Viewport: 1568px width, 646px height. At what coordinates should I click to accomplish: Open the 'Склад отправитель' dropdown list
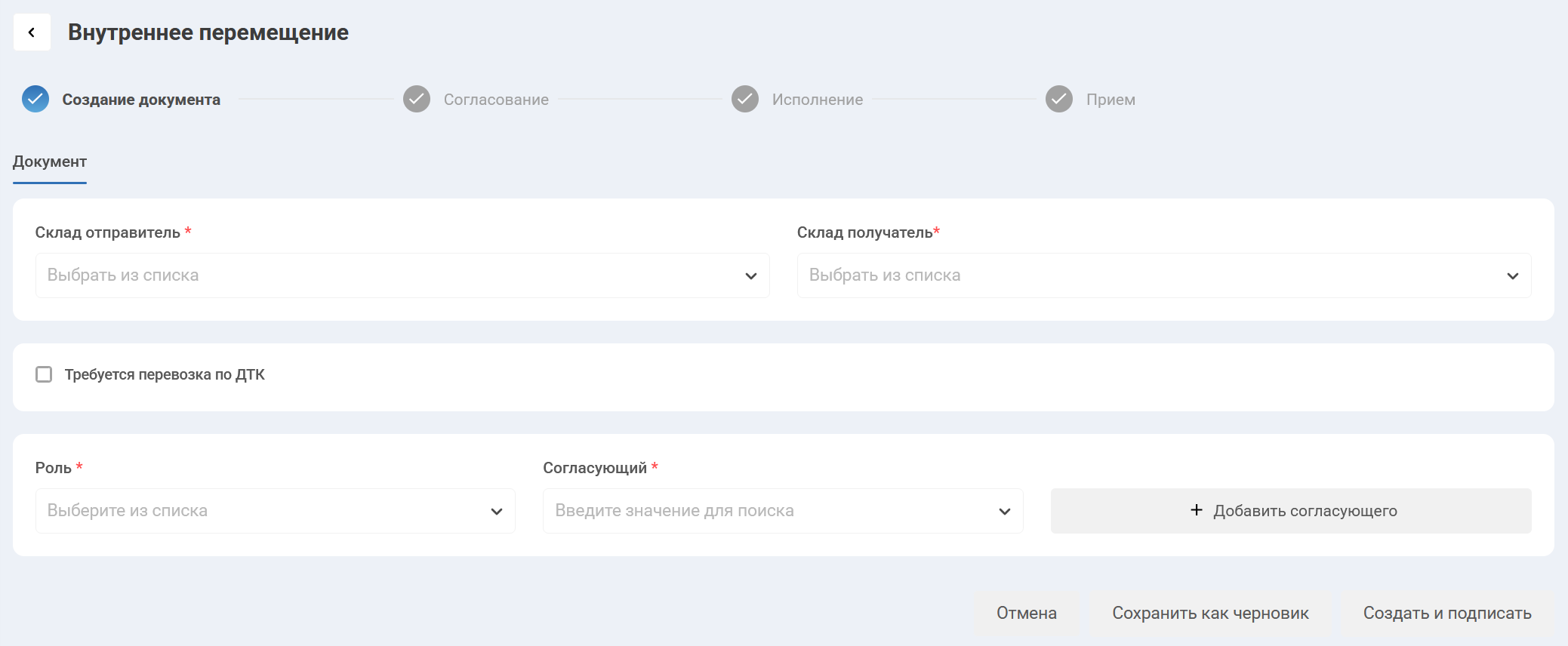point(393,275)
